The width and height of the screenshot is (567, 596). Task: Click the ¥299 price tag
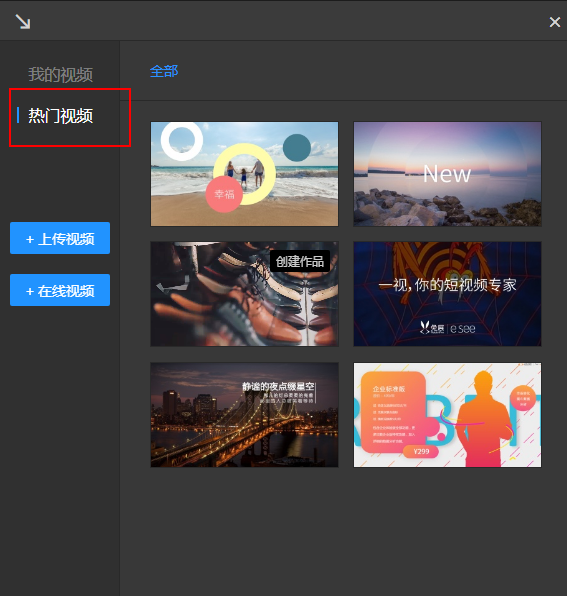(421, 451)
